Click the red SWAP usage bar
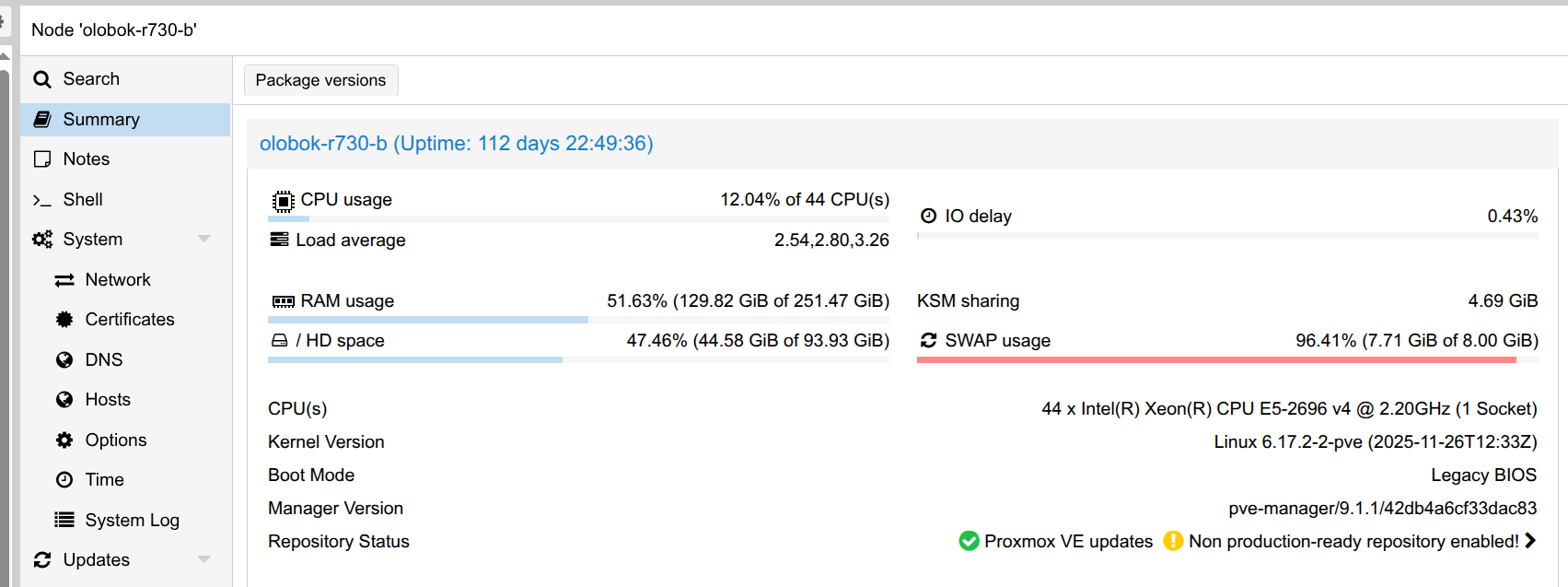The image size is (1568, 587). (x=1216, y=359)
